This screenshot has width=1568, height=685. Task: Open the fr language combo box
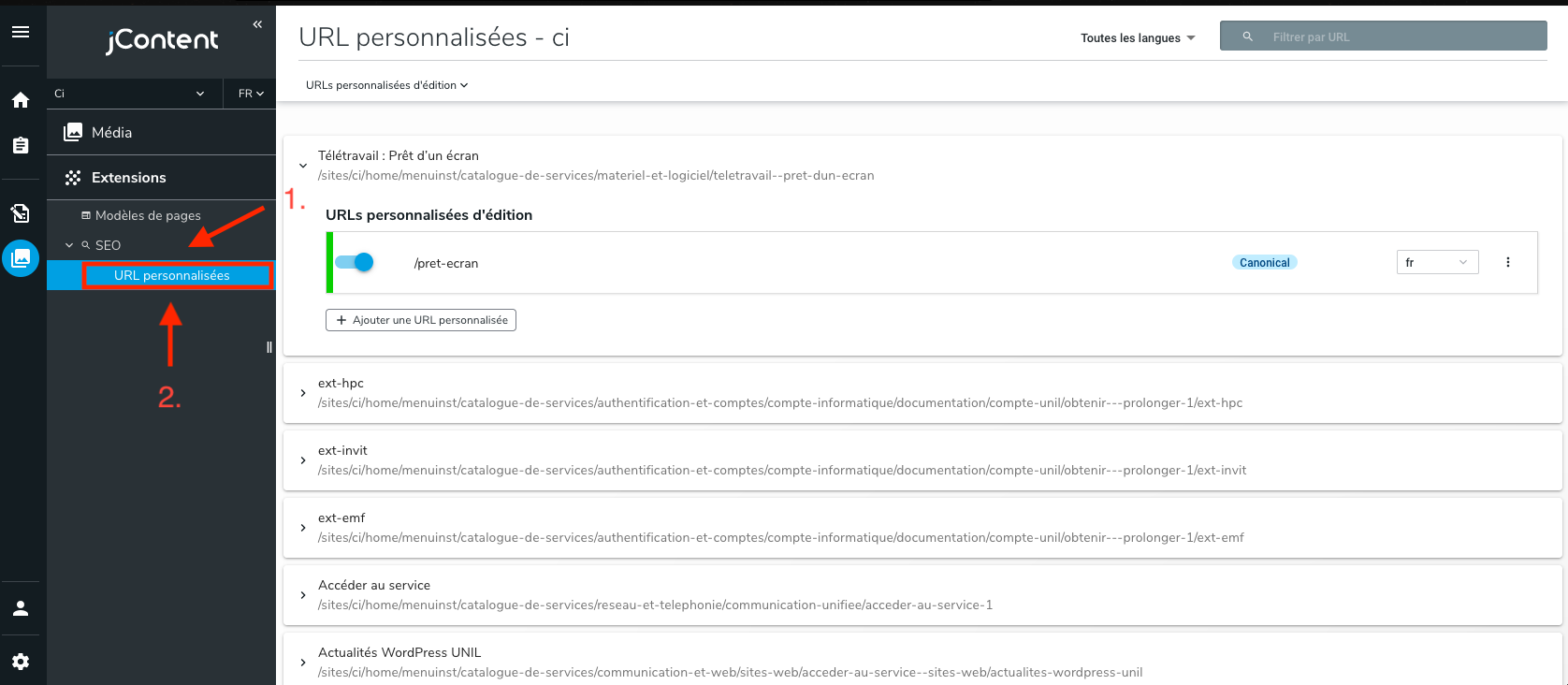tap(1436, 262)
